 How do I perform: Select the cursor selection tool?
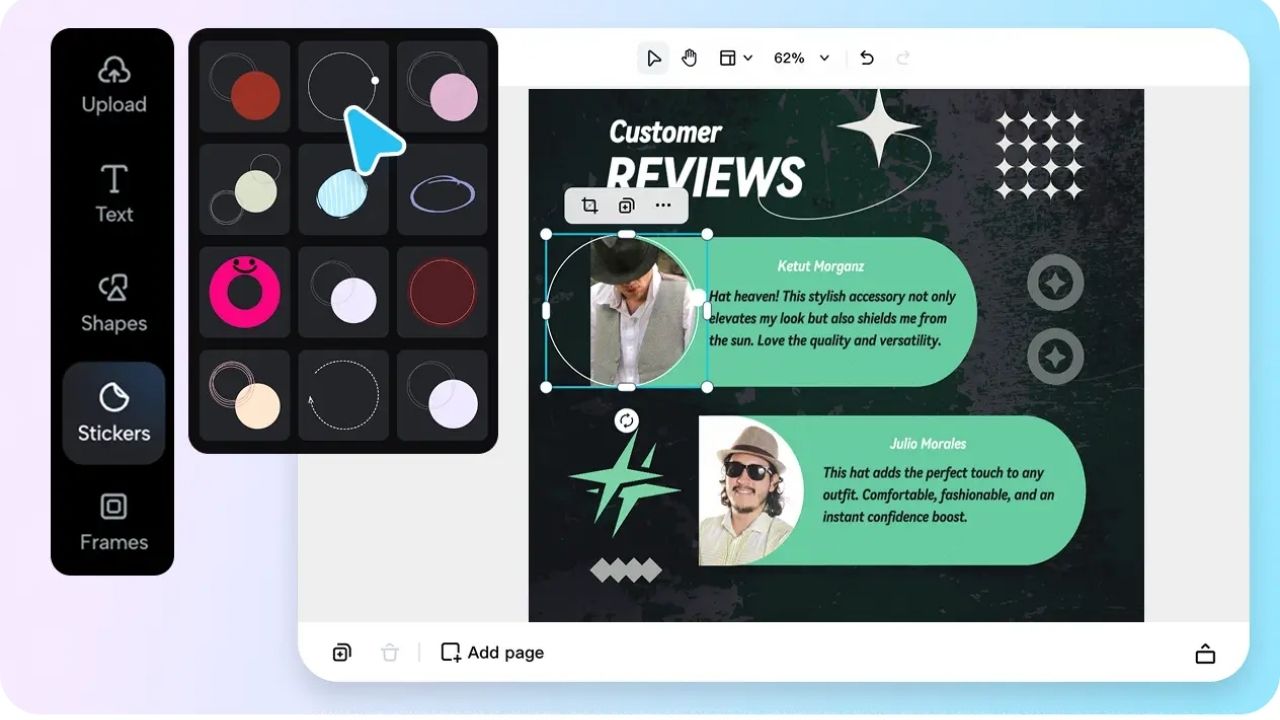pos(652,57)
